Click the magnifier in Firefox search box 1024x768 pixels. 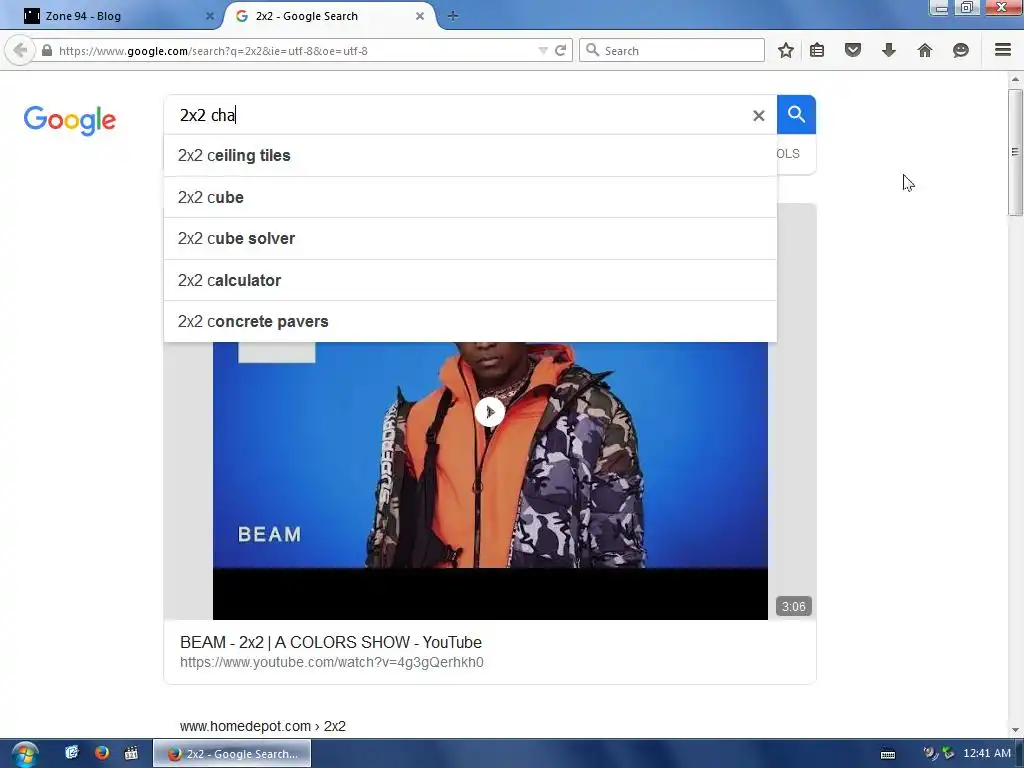pos(592,50)
